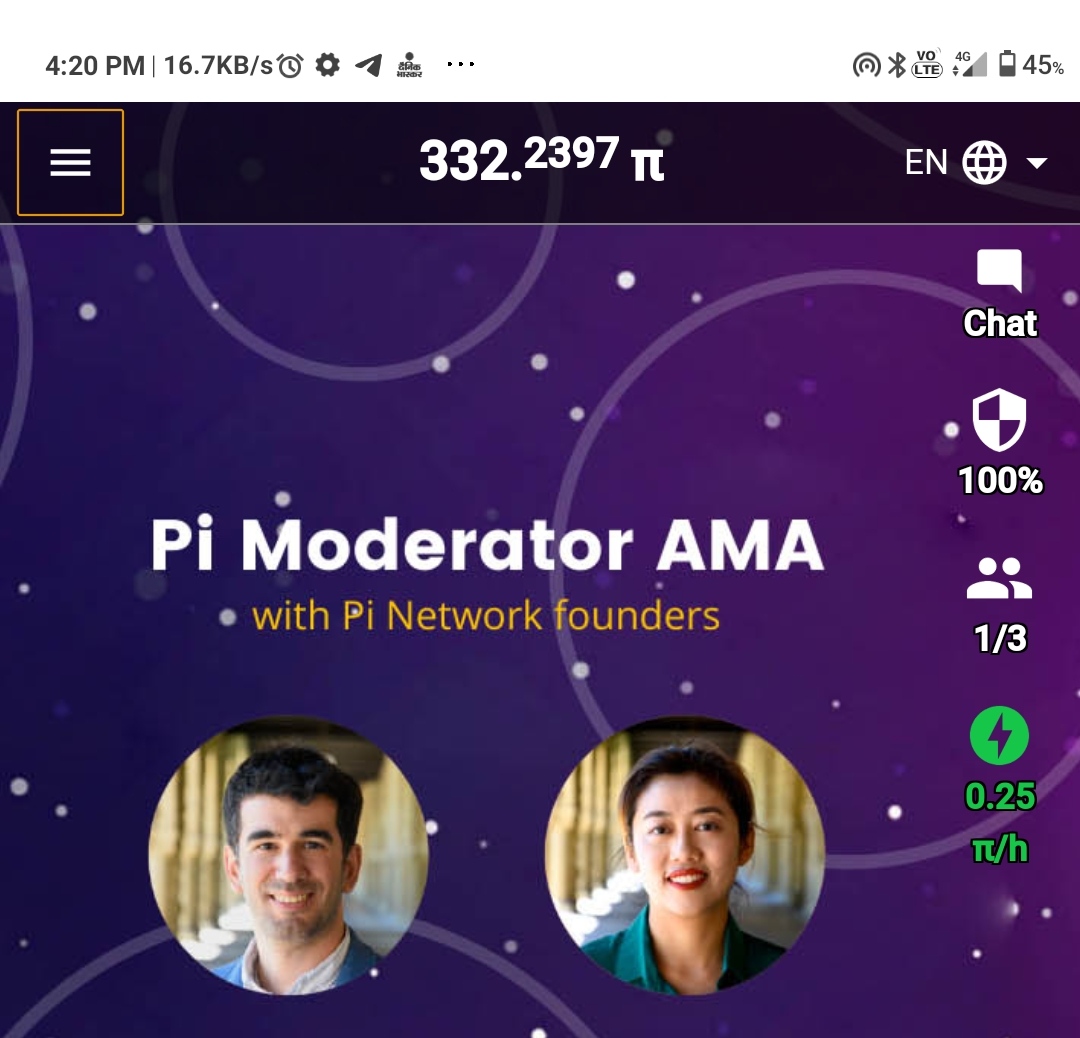
Task: Open the earning team people icon
Action: (999, 578)
